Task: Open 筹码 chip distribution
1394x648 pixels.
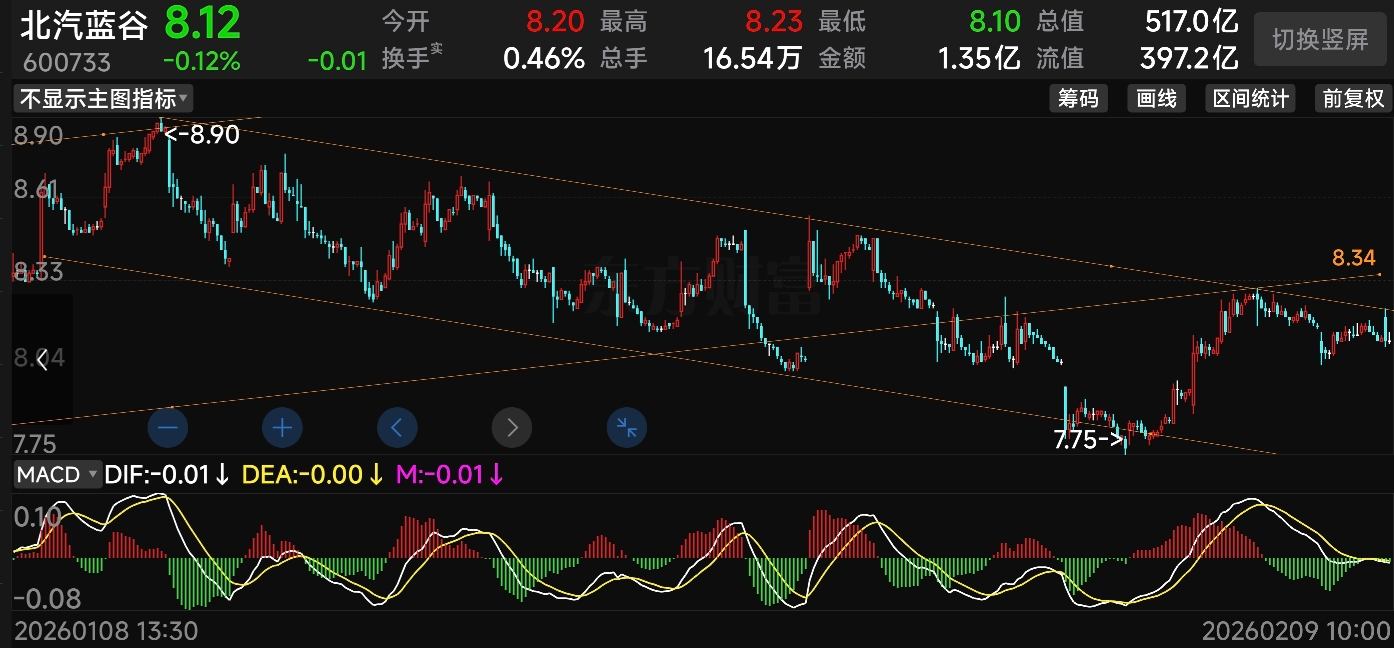Action: coord(1078,98)
